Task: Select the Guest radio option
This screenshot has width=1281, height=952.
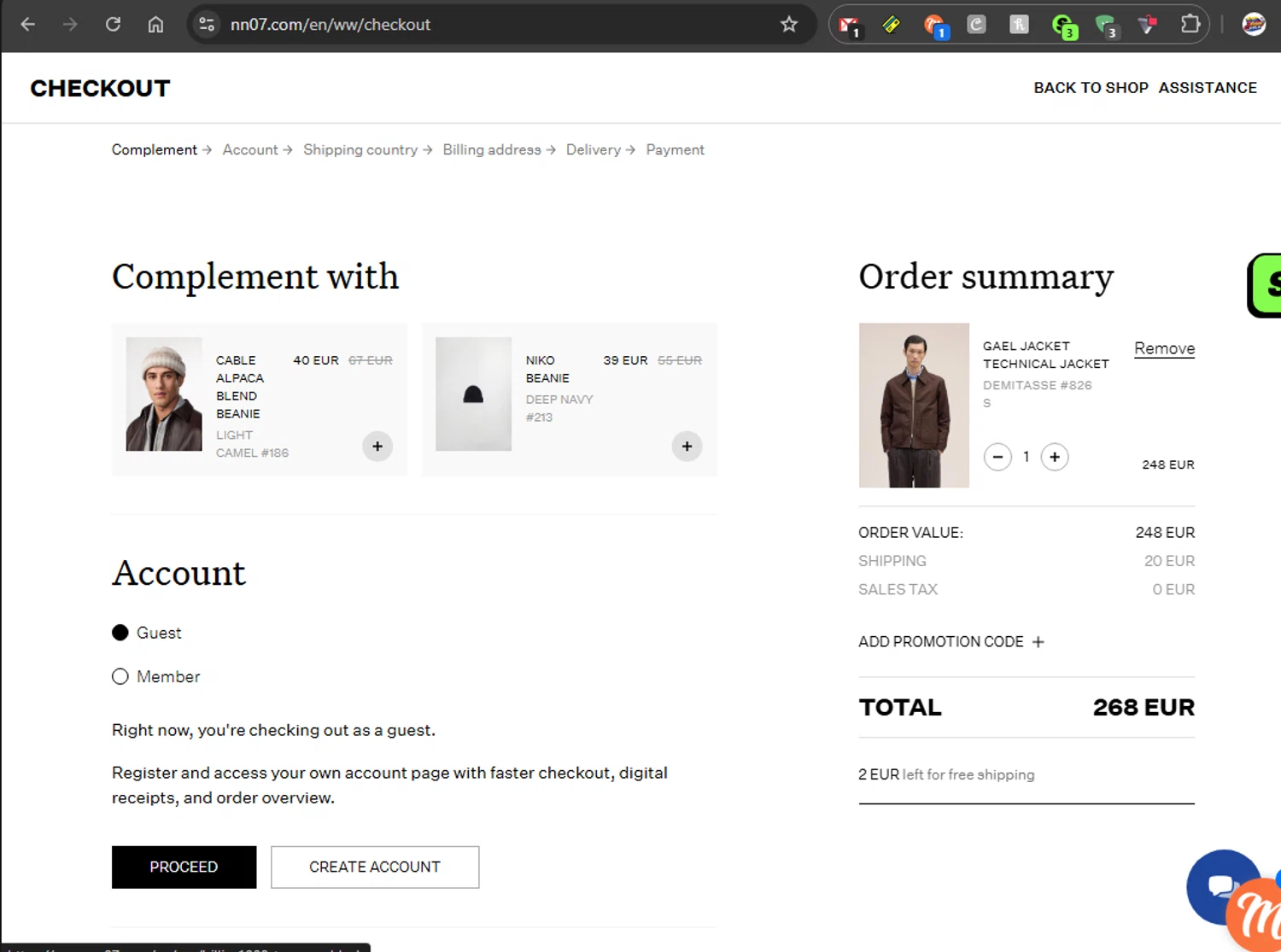Action: [x=120, y=633]
